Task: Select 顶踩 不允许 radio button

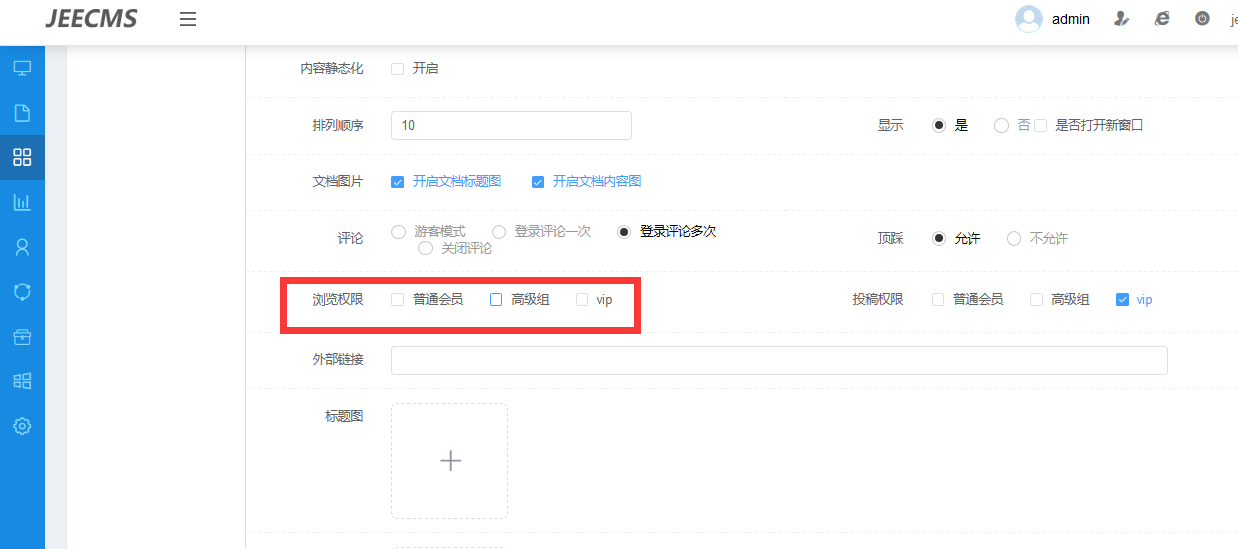Action: (1014, 239)
